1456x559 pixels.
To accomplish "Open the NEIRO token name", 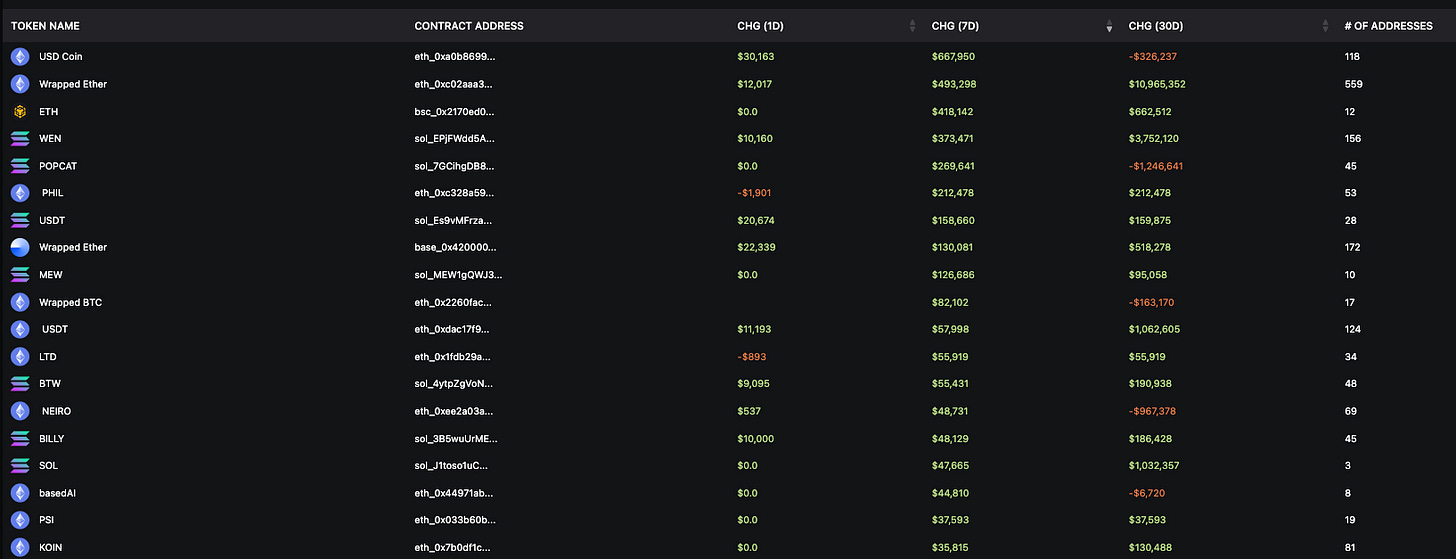I will pyautogui.click(x=56, y=411).
